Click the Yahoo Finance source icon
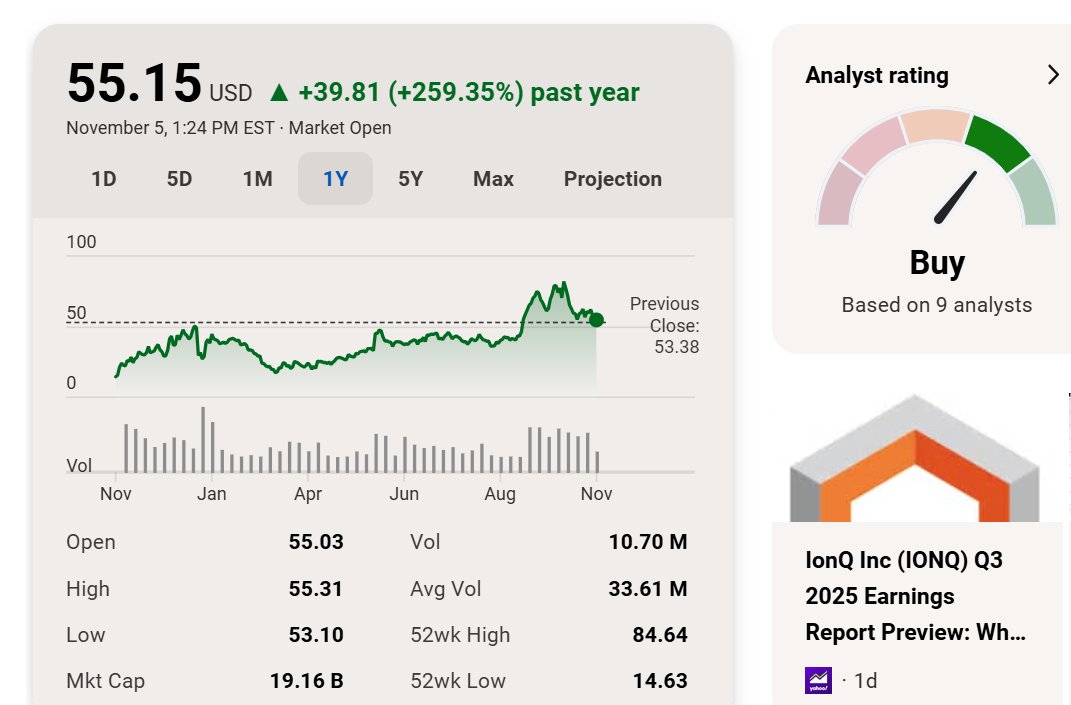The height and width of the screenshot is (705, 1071). [818, 680]
